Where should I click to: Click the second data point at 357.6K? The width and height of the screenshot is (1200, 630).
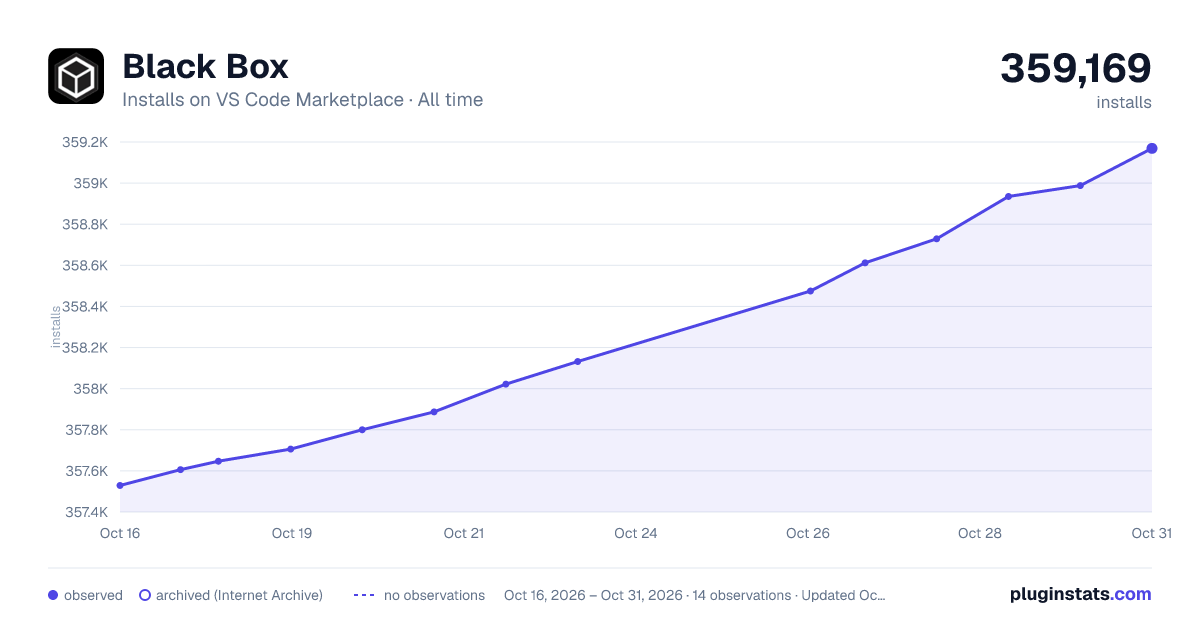pyautogui.click(x=180, y=469)
